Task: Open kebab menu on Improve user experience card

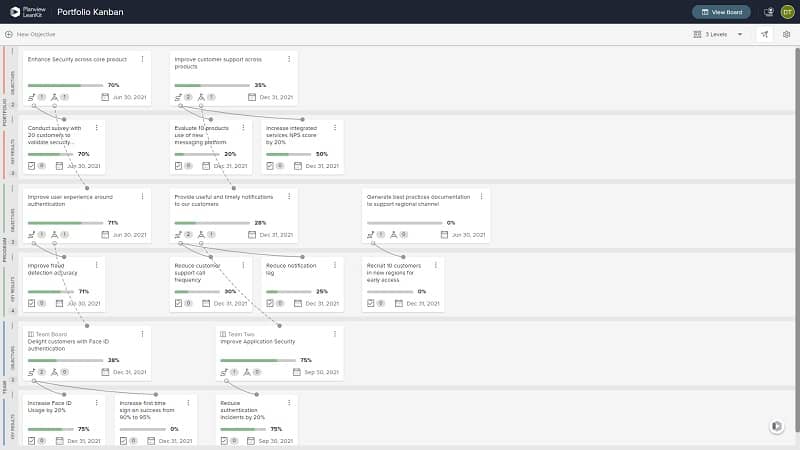Action: 142,196
